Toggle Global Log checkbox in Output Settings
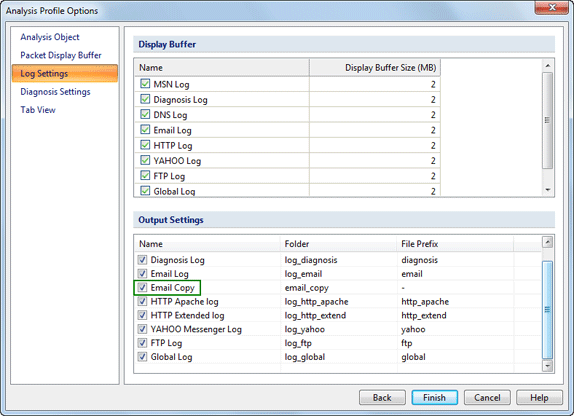This screenshot has height=416, width=574. 142,357
